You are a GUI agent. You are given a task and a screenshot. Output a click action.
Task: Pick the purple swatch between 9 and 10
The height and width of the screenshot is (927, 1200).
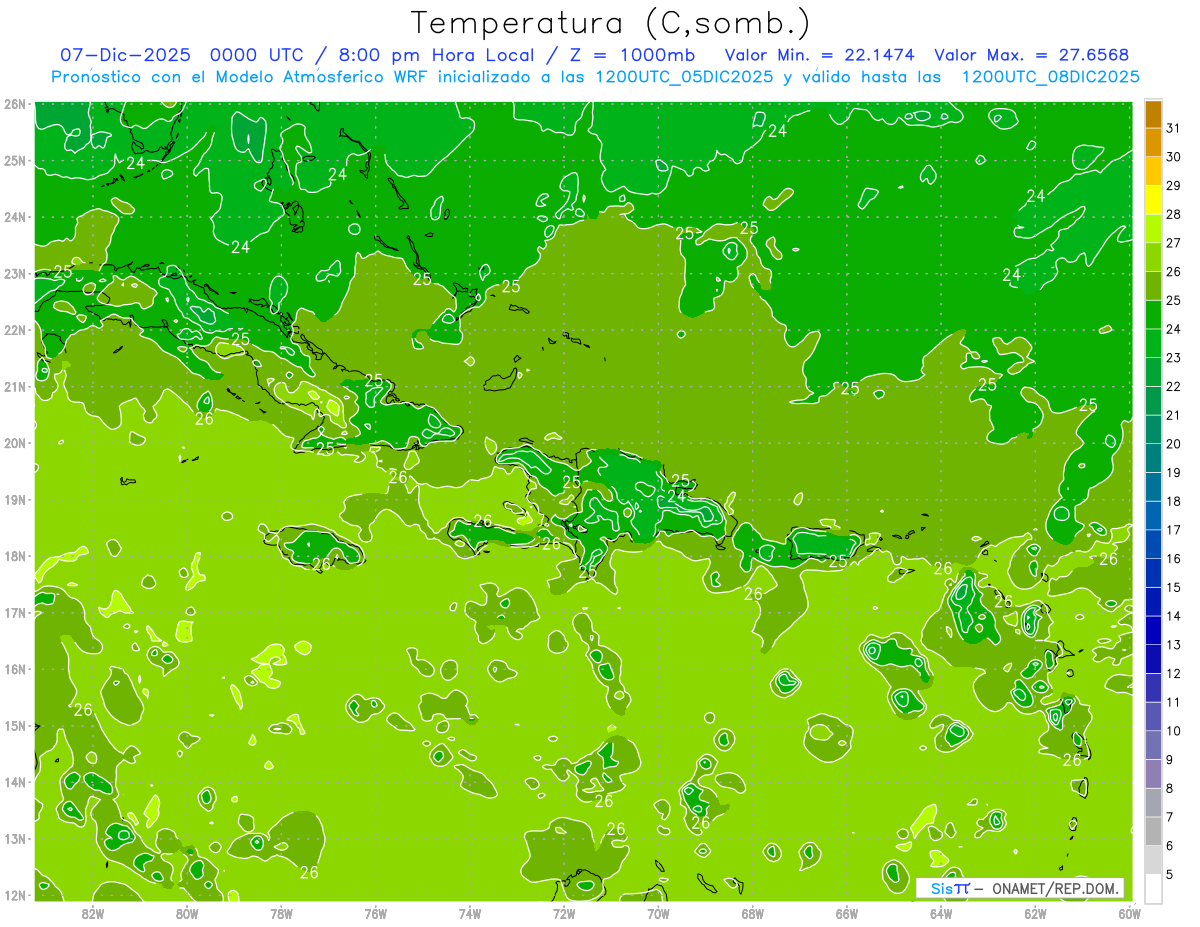coord(1153,745)
